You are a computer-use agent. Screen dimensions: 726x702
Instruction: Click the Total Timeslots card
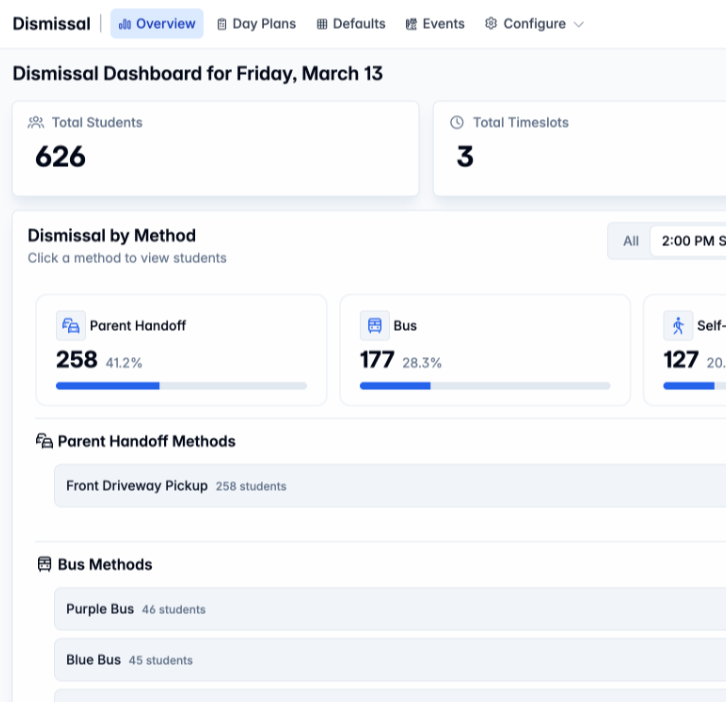coord(580,149)
